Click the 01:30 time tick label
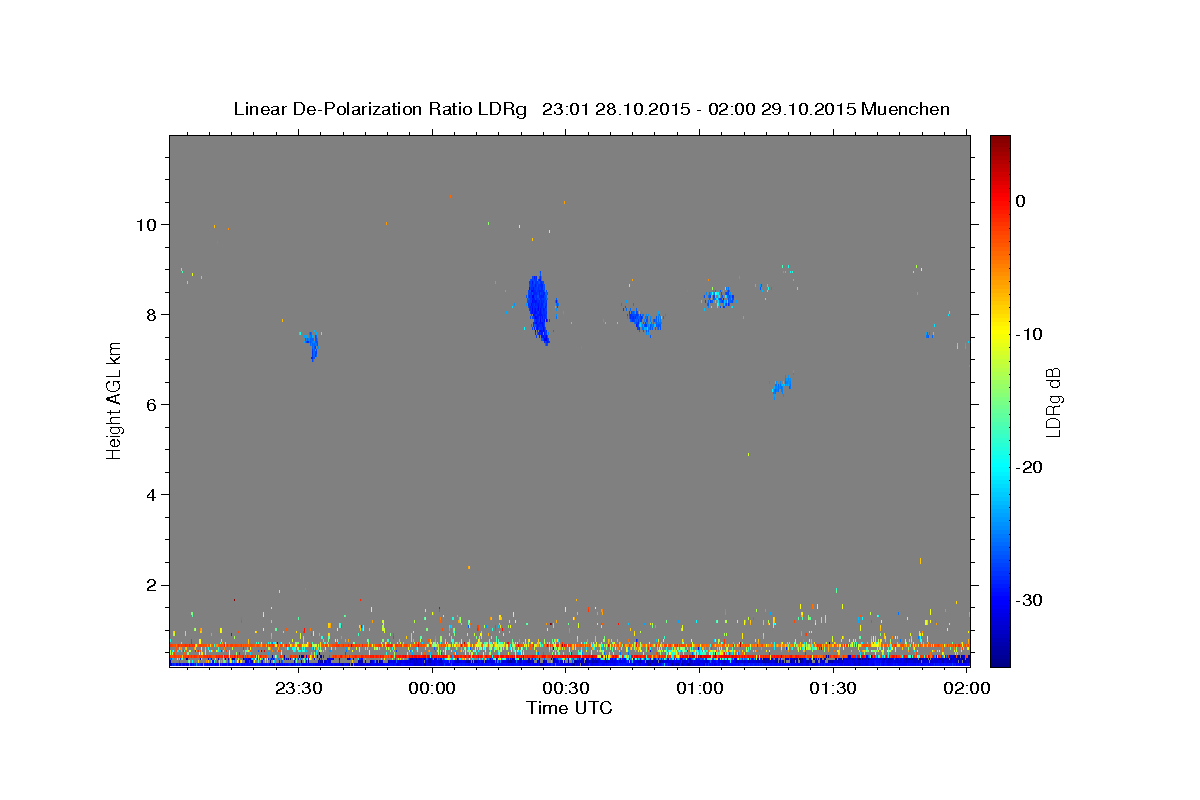 (x=833, y=689)
